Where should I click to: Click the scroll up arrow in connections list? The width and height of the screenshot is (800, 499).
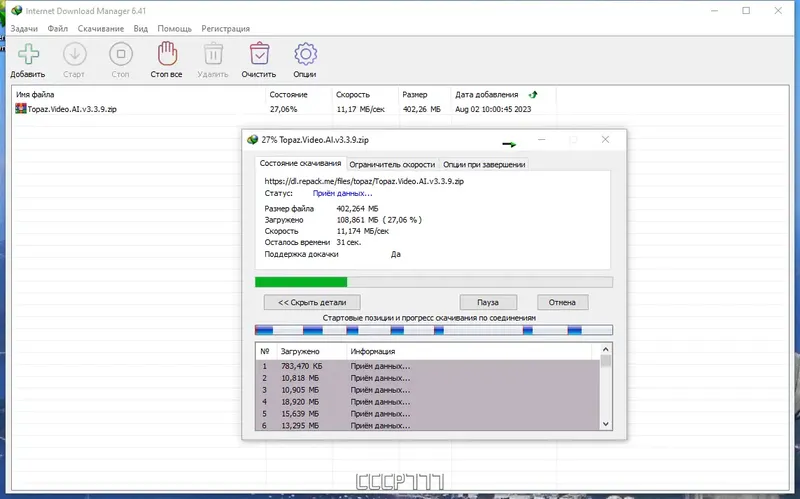coord(606,350)
